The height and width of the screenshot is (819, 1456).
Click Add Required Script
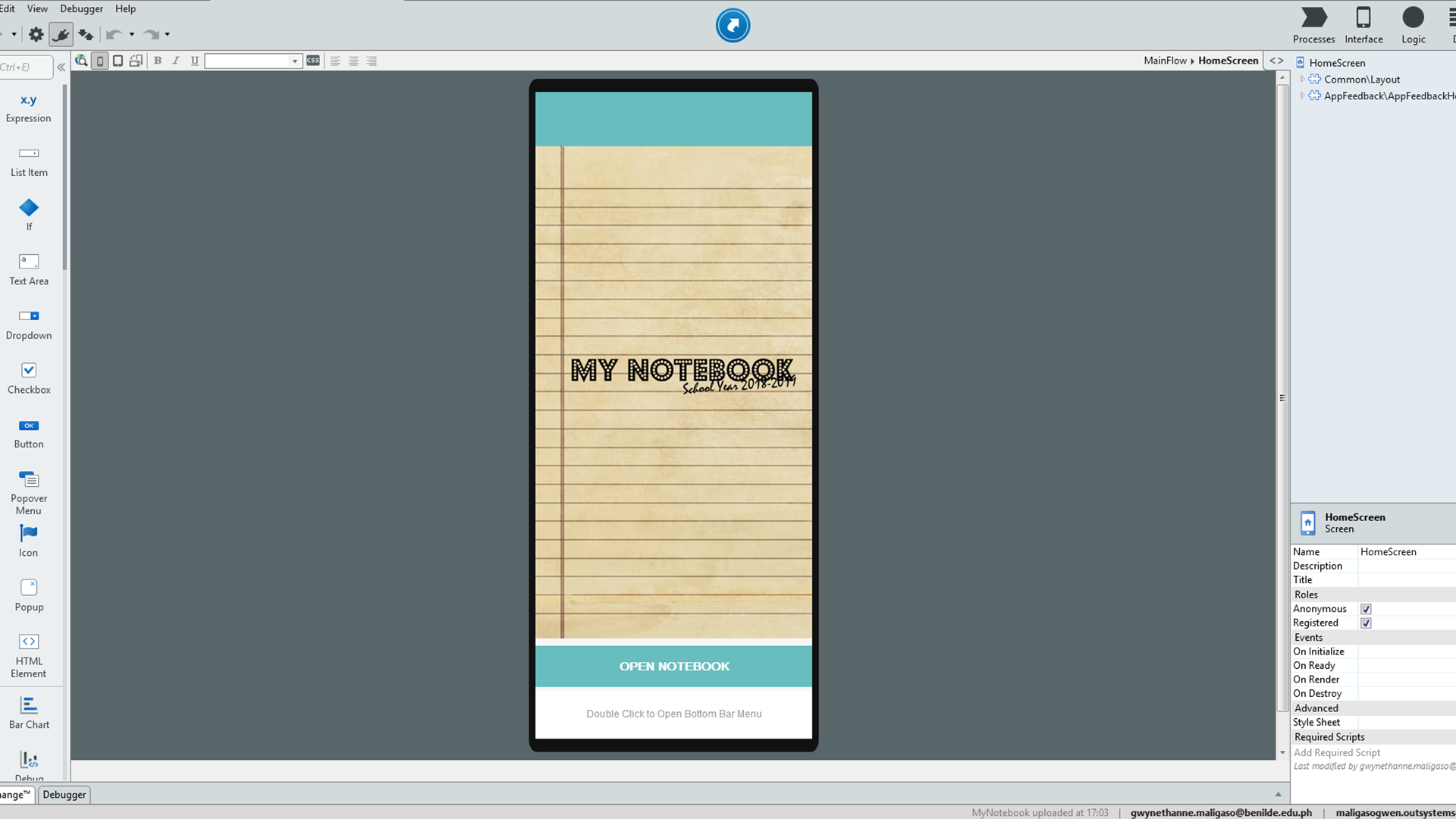1336,753
